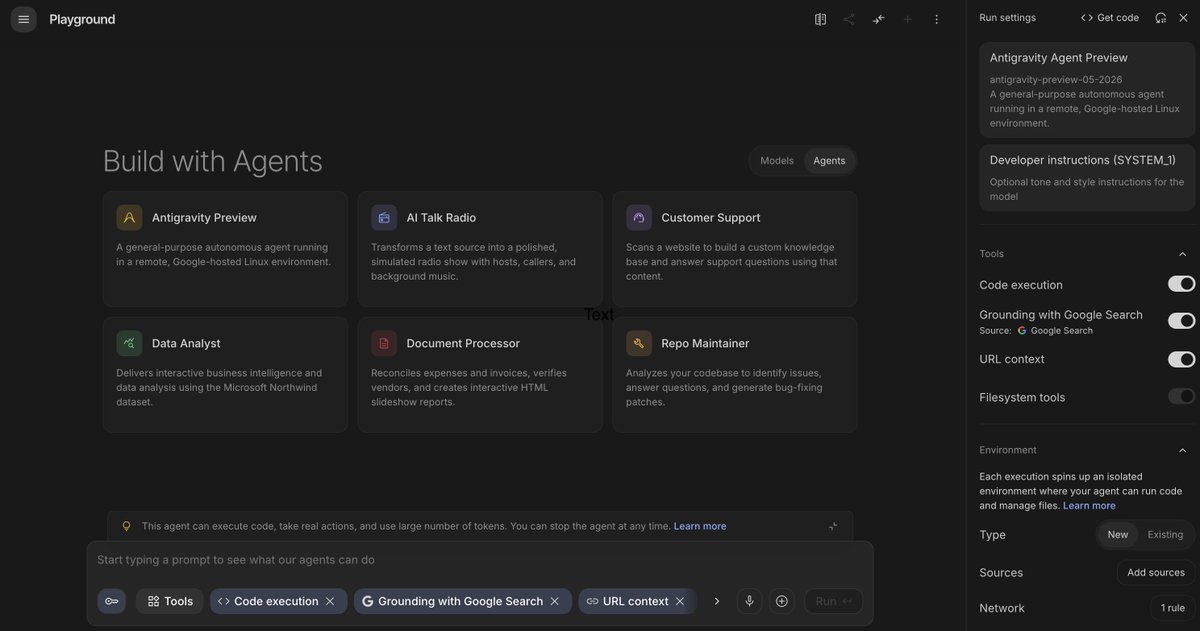Show more tool chips with the chevron
Image resolution: width=1200 pixels, height=631 pixels.
(716, 601)
